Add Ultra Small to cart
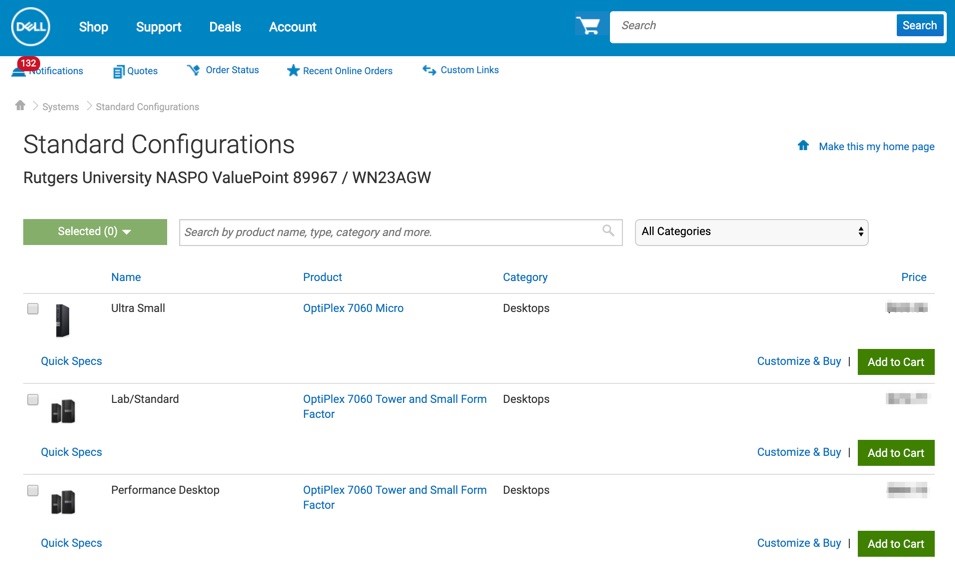Viewport: 955px width, 565px height. tap(896, 362)
